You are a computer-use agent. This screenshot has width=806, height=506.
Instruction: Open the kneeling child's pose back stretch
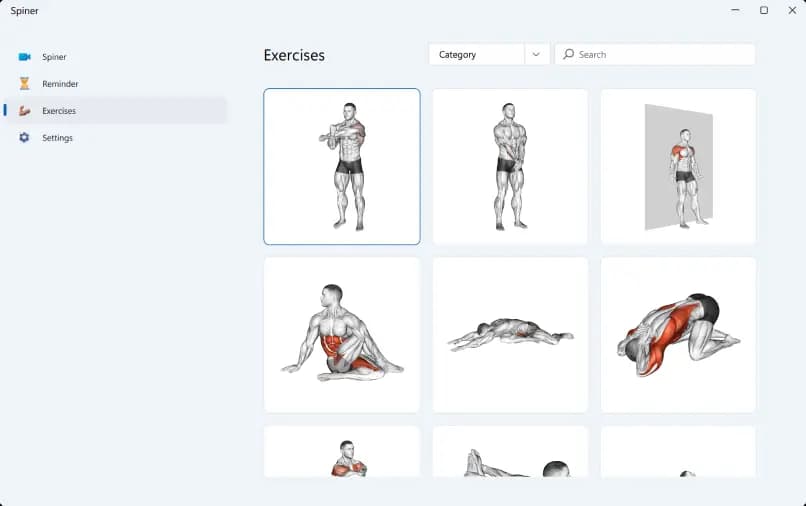coord(679,335)
